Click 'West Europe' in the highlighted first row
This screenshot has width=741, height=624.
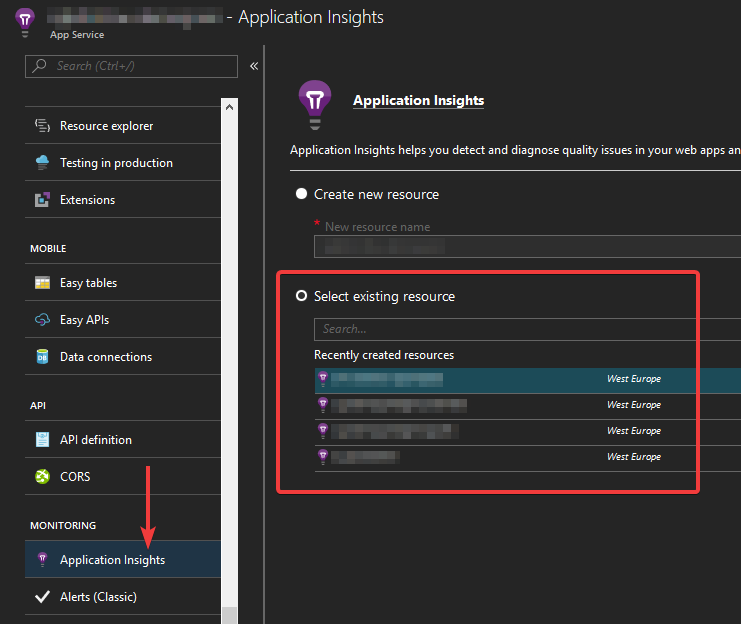(634, 379)
